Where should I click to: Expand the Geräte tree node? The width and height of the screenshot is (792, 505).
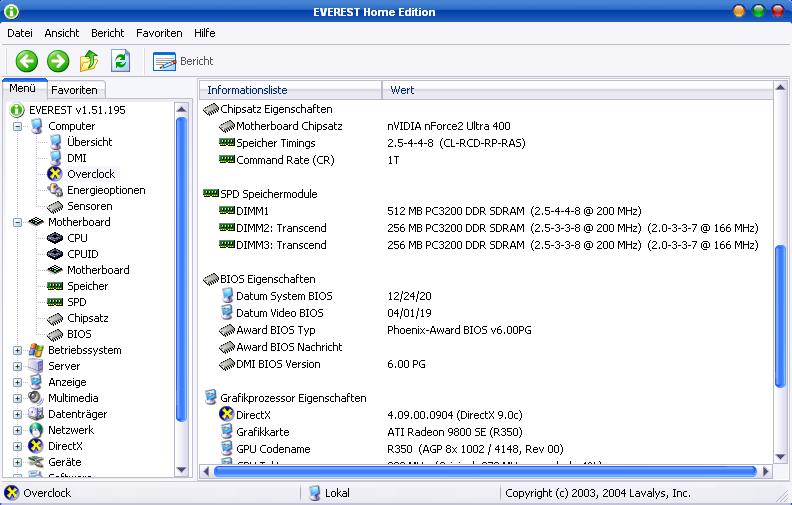pos(17,462)
